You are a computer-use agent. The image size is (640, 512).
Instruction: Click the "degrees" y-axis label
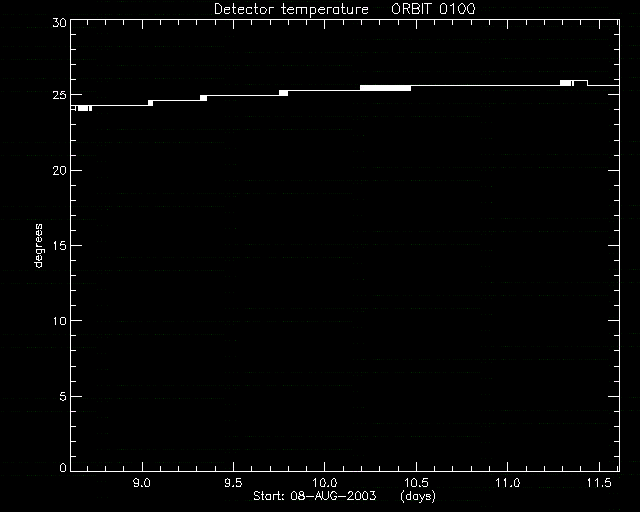(38, 246)
